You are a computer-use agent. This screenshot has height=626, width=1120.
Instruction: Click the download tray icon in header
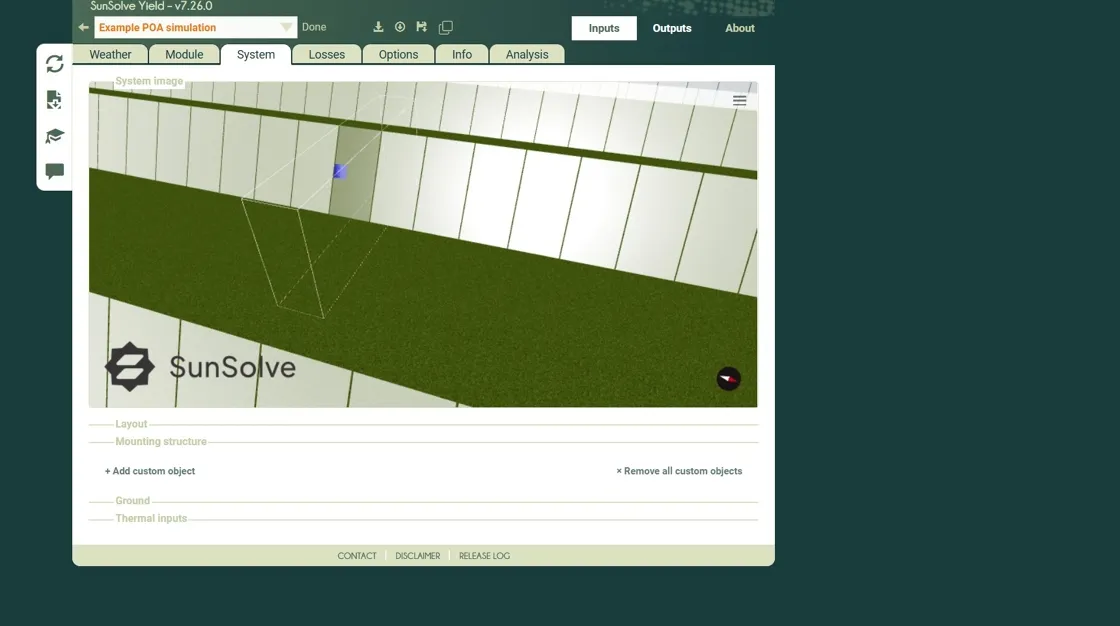tap(378, 27)
